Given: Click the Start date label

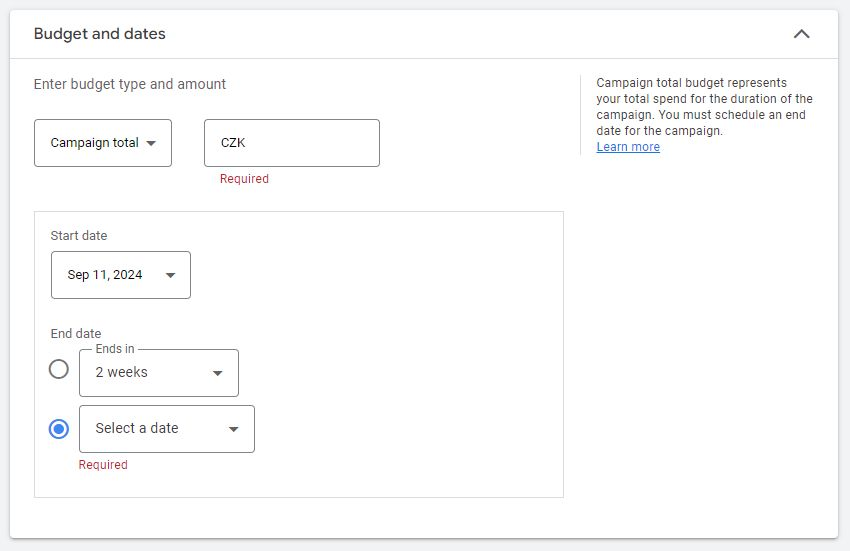Looking at the screenshot, I should click(x=79, y=236).
